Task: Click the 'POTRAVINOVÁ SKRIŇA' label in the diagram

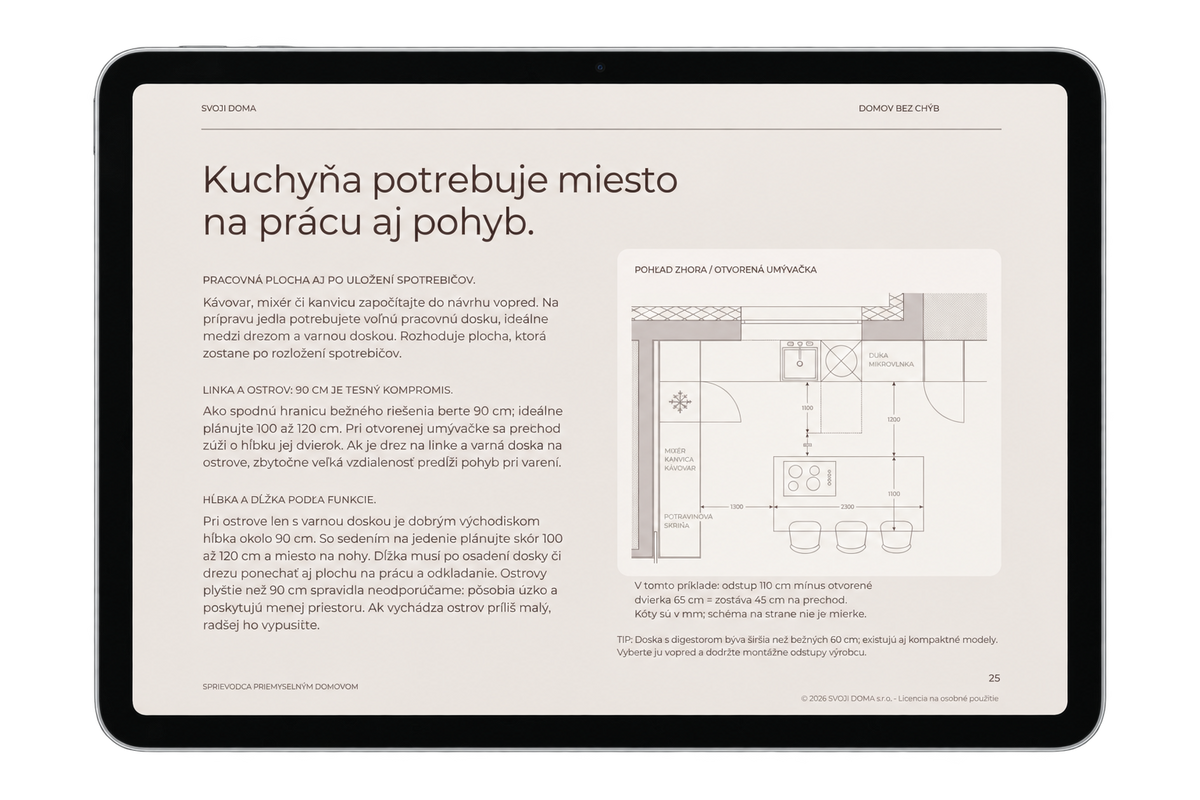Action: click(x=688, y=521)
